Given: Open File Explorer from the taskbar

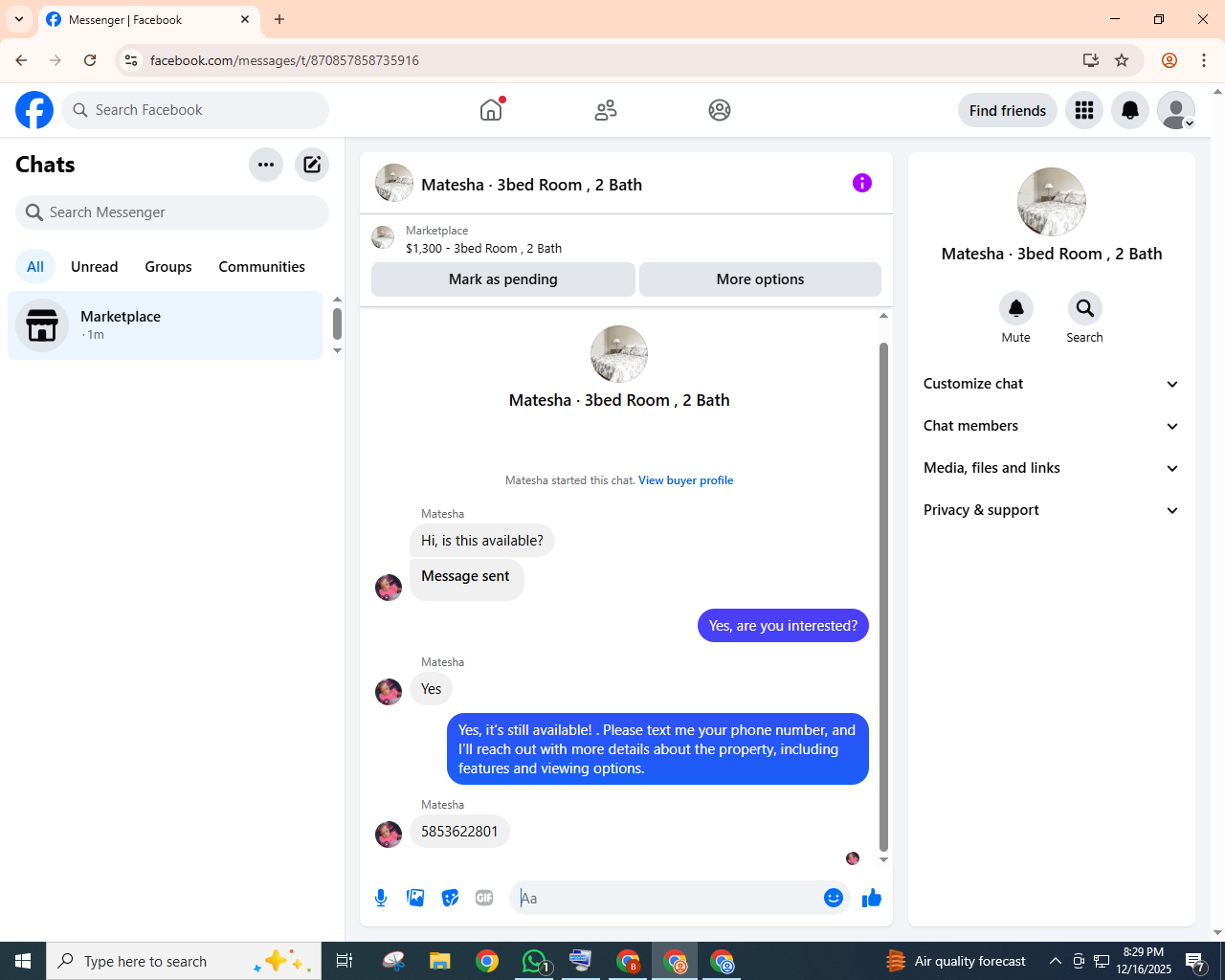Looking at the screenshot, I should point(439,961).
